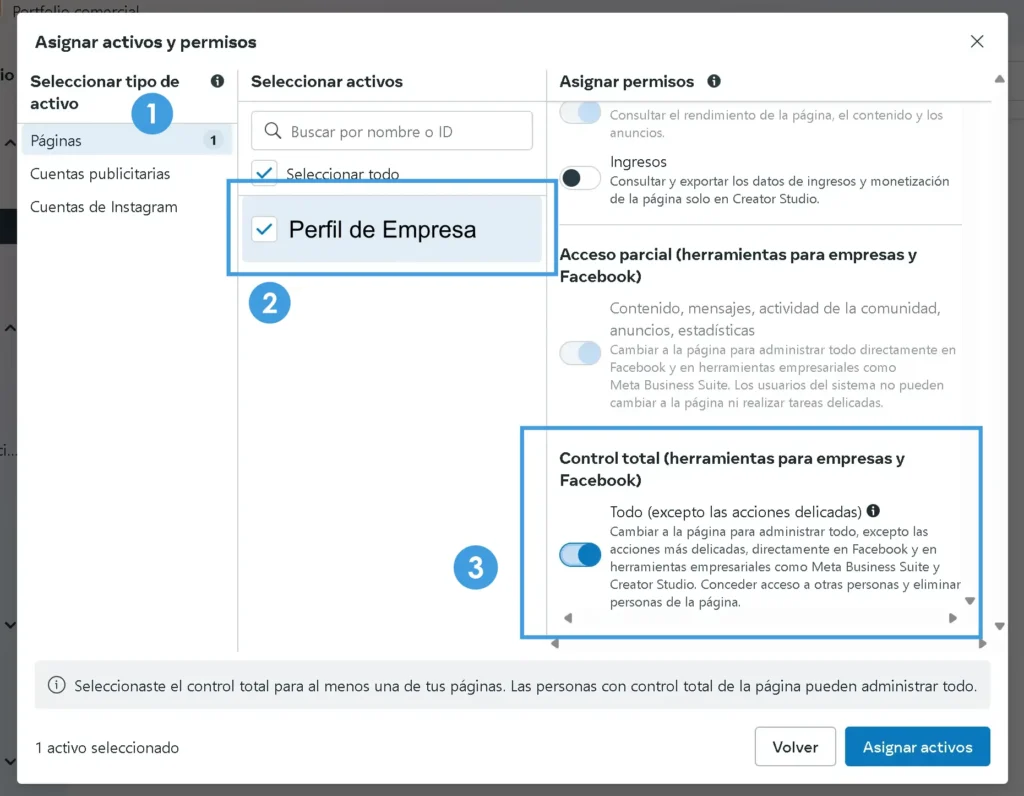Select the Páginas asset type
Image resolution: width=1024 pixels, height=796 pixels.
[127, 140]
